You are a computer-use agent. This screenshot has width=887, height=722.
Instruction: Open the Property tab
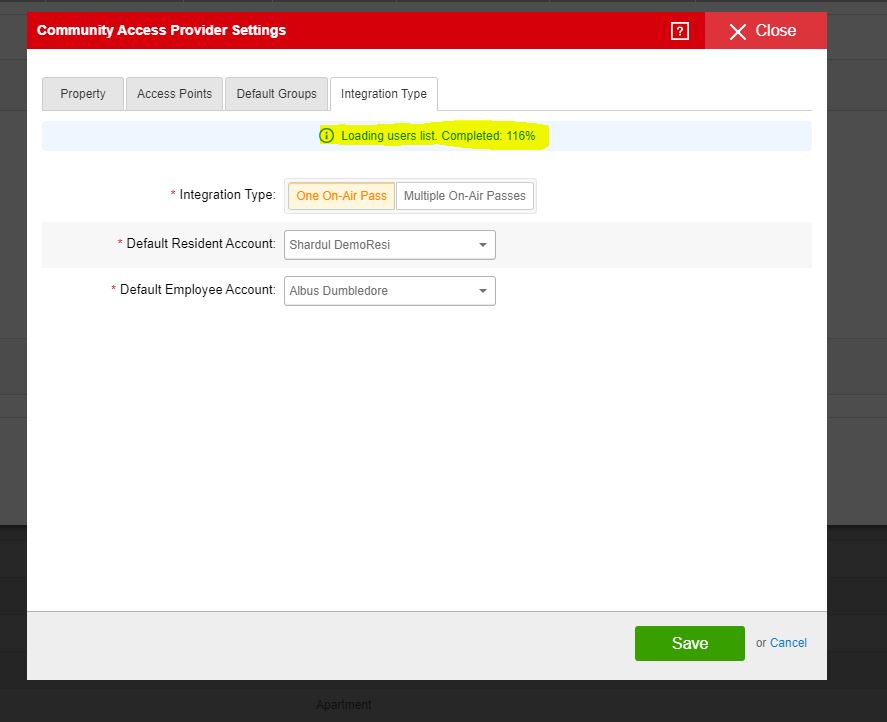[x=82, y=94]
